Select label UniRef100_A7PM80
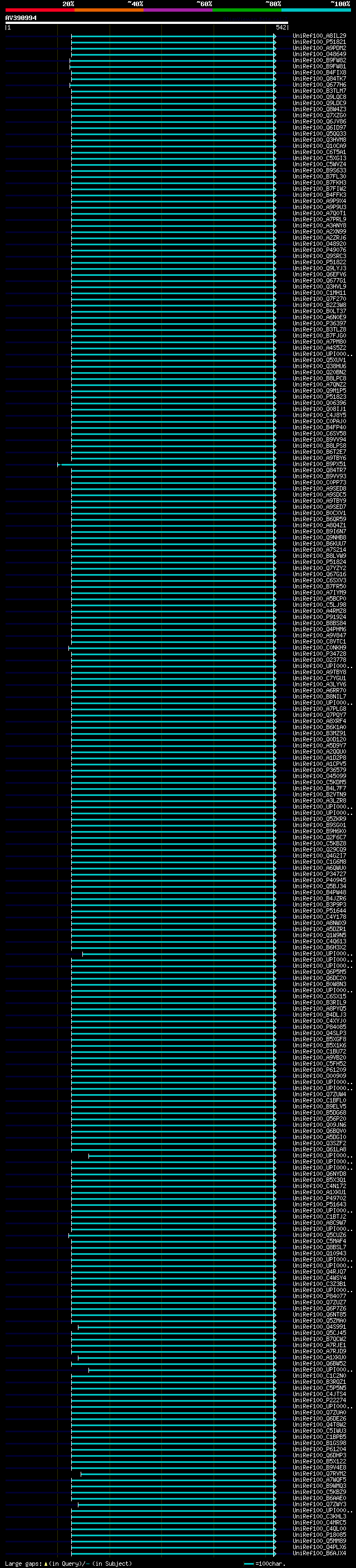 319,342
